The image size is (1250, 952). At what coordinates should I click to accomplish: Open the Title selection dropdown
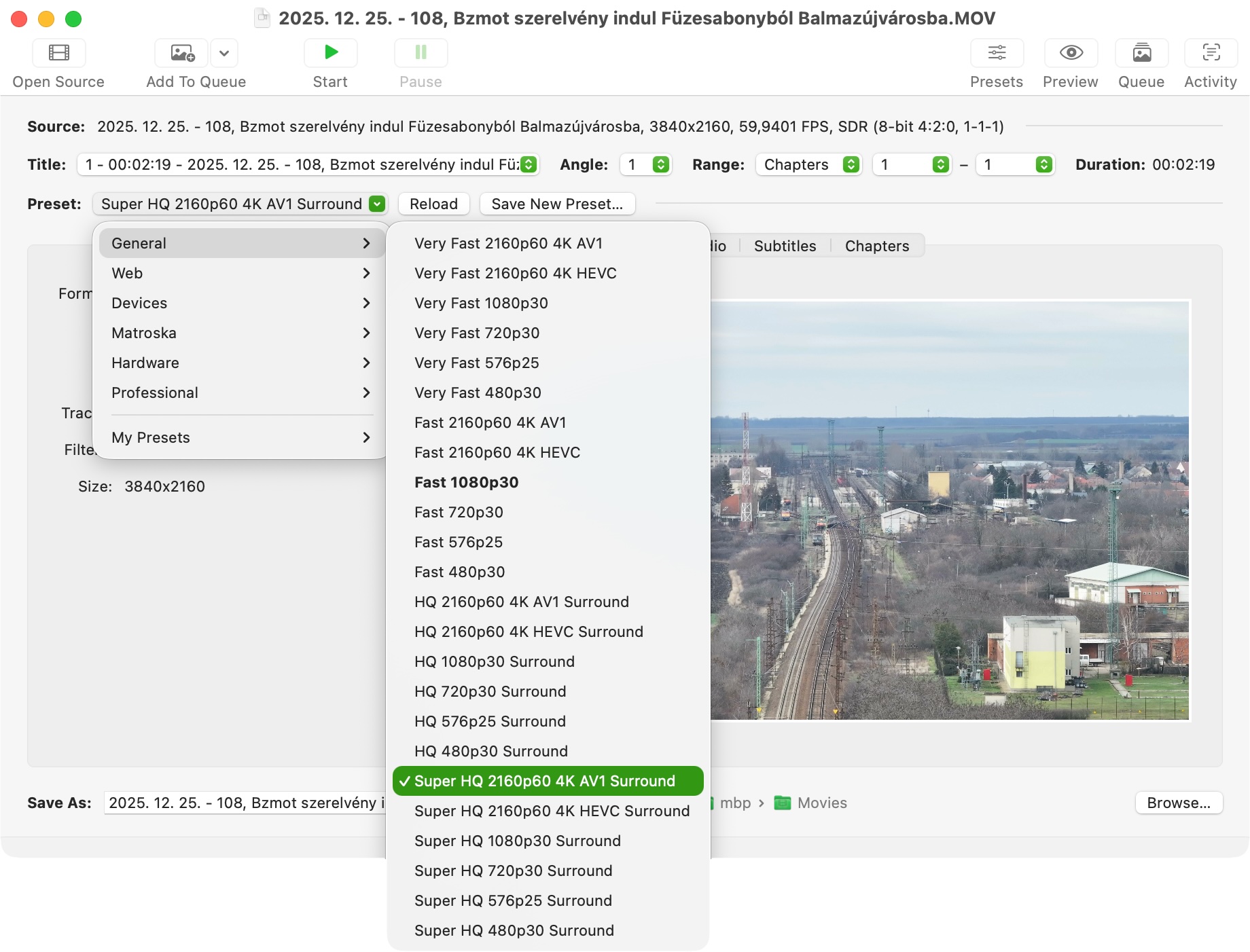point(308,164)
